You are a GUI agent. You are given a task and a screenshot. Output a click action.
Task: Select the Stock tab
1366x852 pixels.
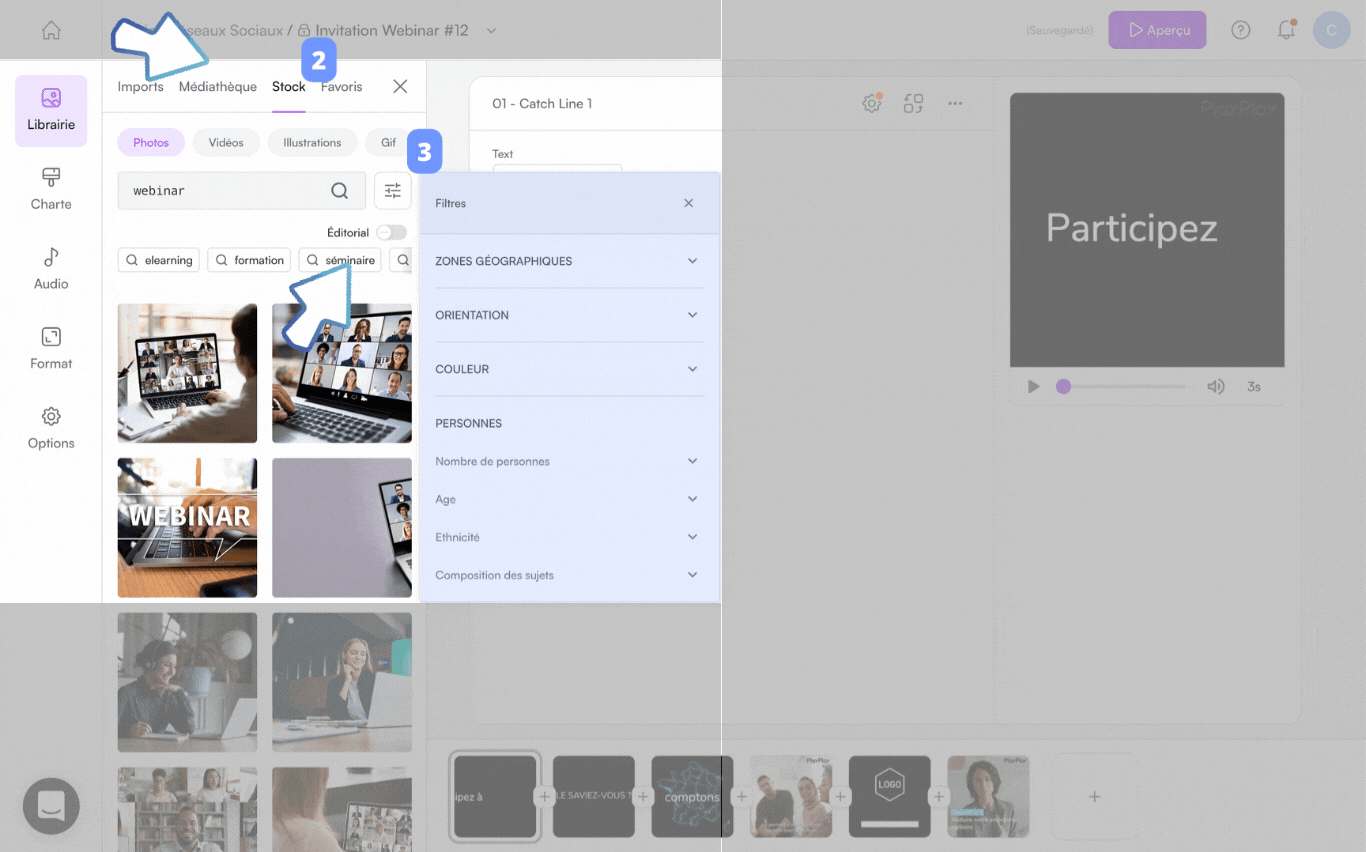[x=289, y=87]
